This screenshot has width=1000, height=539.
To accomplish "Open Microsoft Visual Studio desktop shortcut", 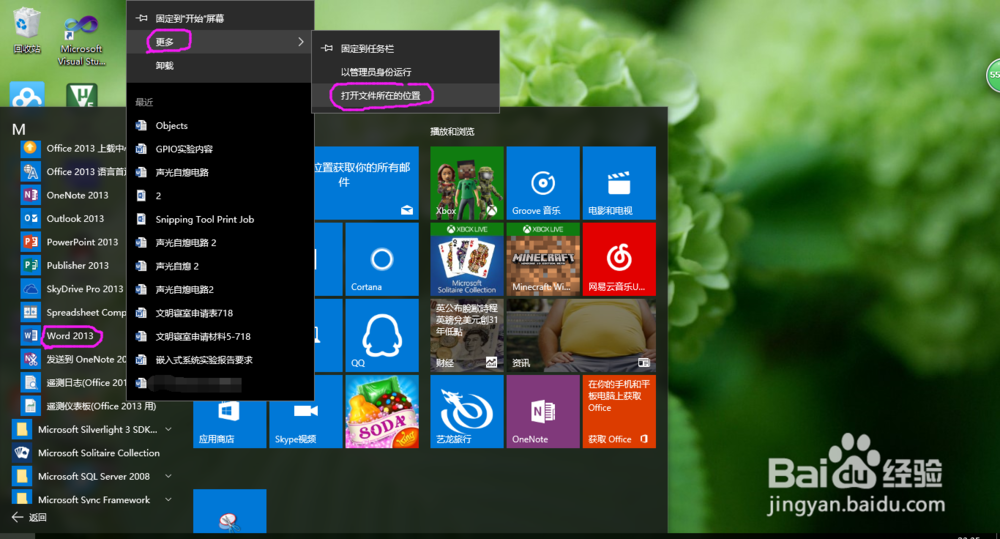I will (x=81, y=40).
